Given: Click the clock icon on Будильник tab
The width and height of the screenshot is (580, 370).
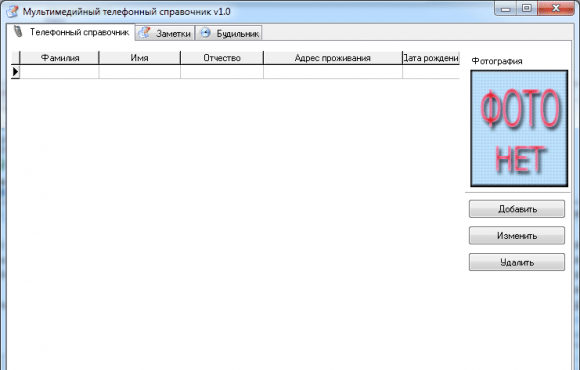Looking at the screenshot, I should [205, 33].
